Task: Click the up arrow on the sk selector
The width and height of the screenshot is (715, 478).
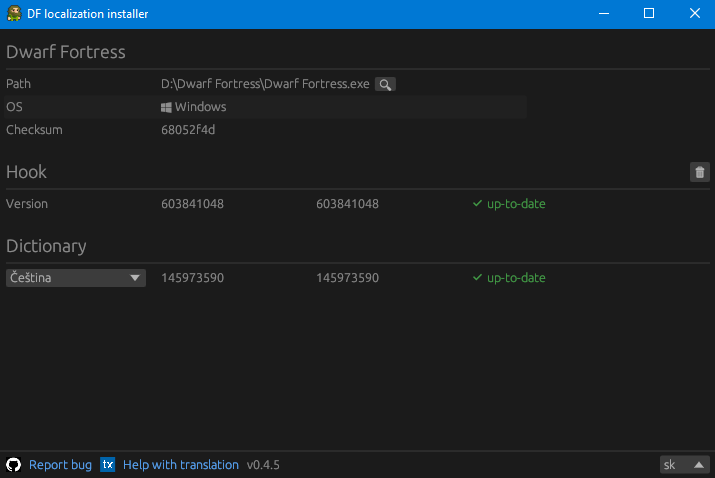Action: pos(698,465)
